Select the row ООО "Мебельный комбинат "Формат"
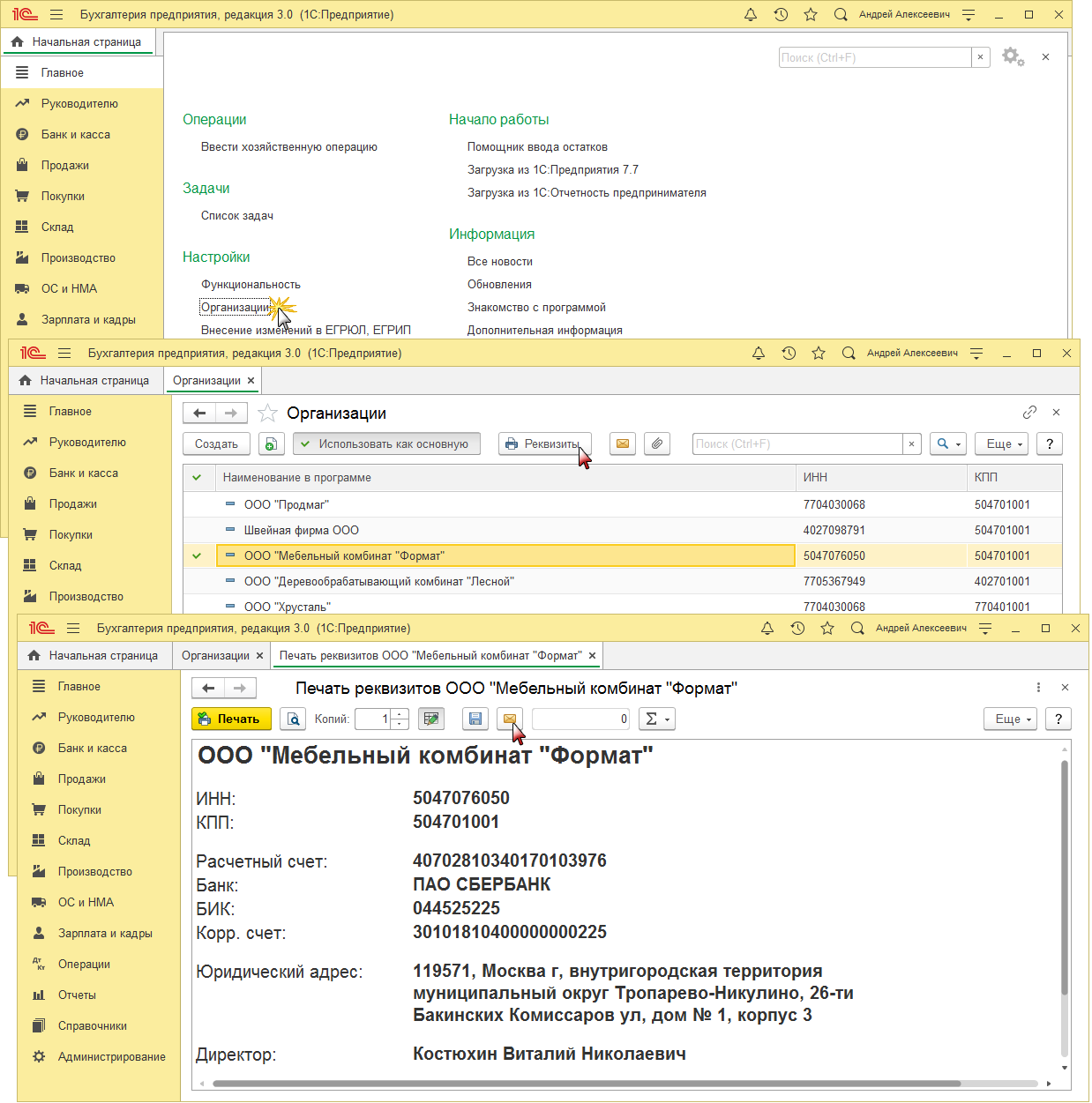 [x=622, y=555]
